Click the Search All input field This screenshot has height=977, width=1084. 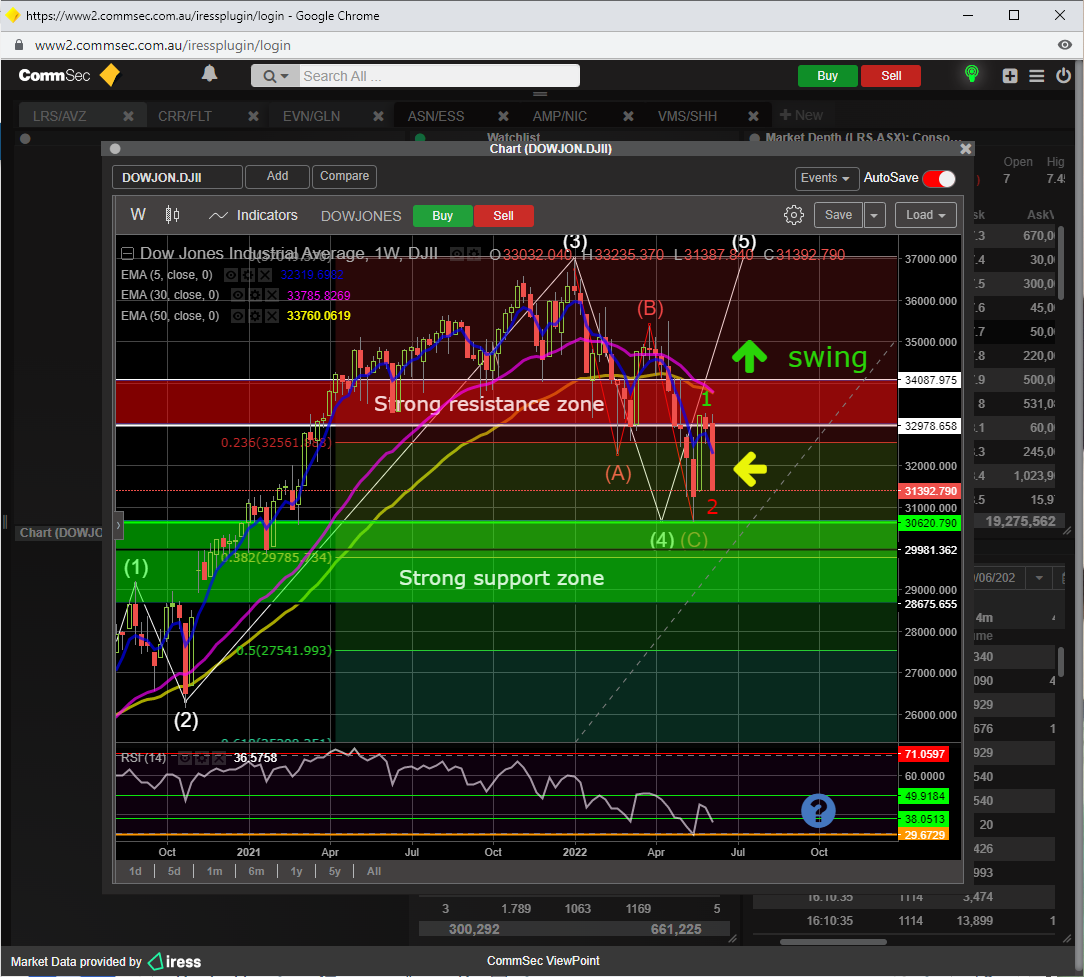(x=440, y=76)
